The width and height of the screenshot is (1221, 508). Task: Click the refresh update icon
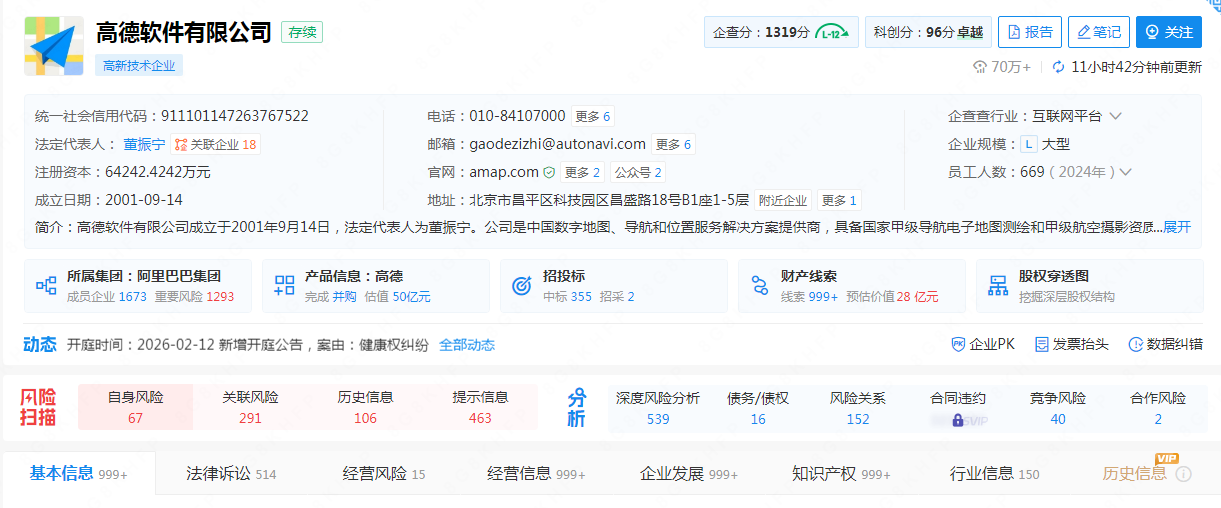tap(1059, 67)
